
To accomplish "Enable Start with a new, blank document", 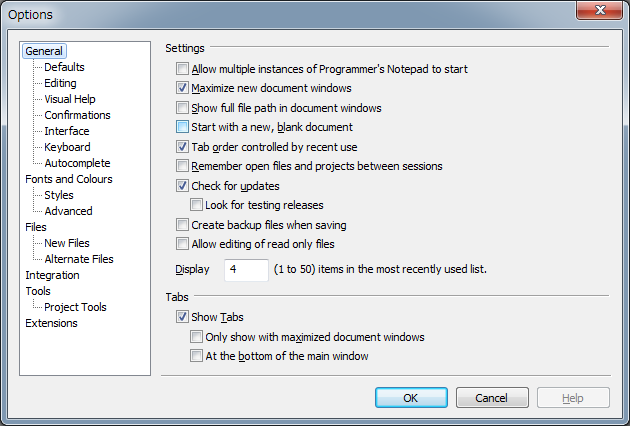I will [x=182, y=127].
